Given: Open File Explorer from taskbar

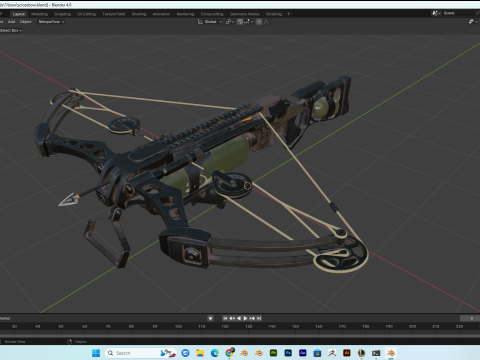Looking at the screenshot, I should tap(200, 353).
